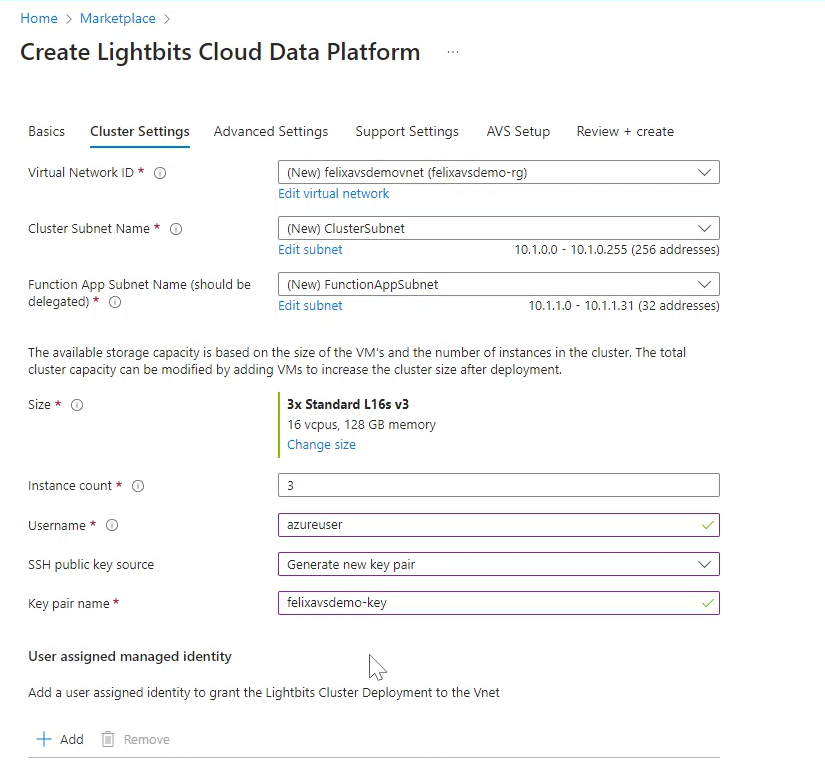This screenshot has height=768, width=825.
Task: Open SSH public key source dropdown
Action: (499, 564)
